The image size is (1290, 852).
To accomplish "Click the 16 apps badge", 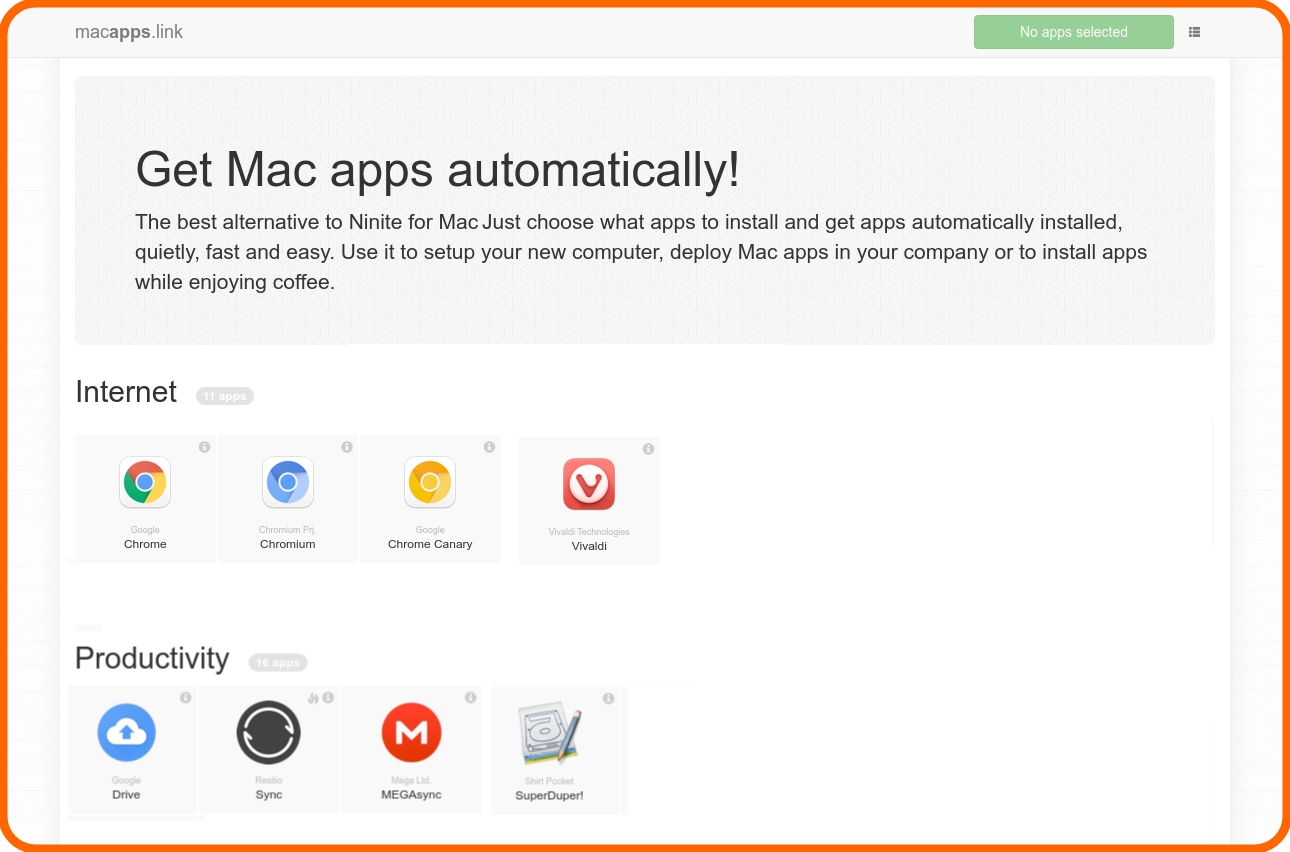I will pos(278,662).
